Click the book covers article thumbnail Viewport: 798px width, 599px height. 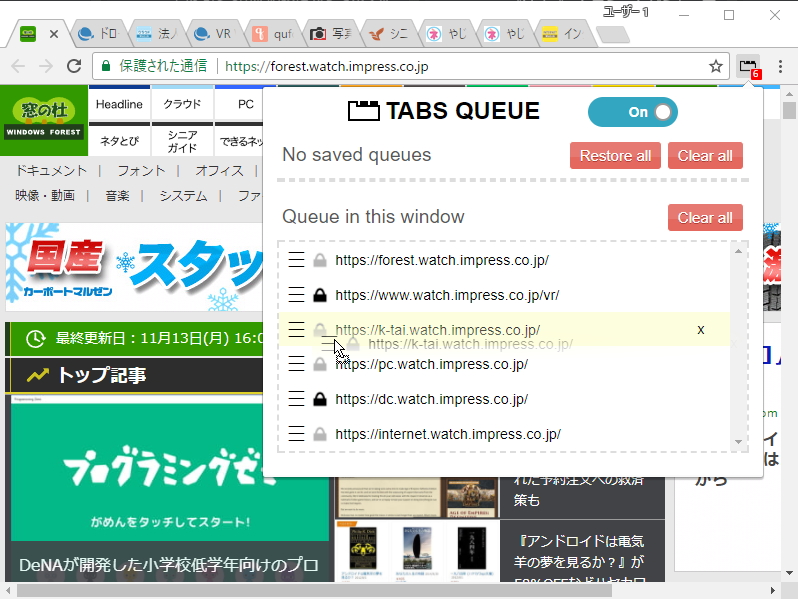tap(417, 551)
